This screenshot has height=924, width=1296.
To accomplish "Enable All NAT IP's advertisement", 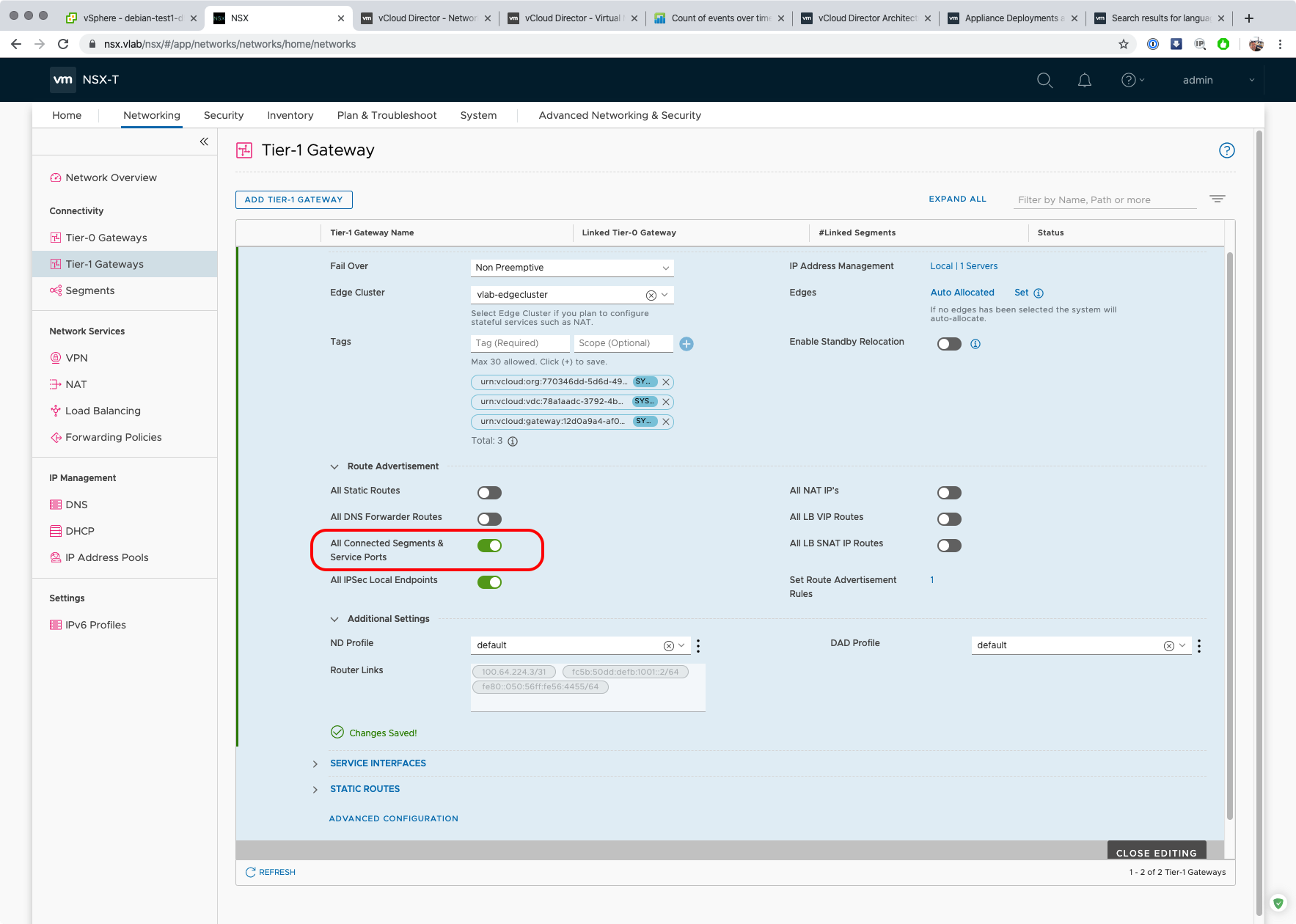I will pos(949,493).
